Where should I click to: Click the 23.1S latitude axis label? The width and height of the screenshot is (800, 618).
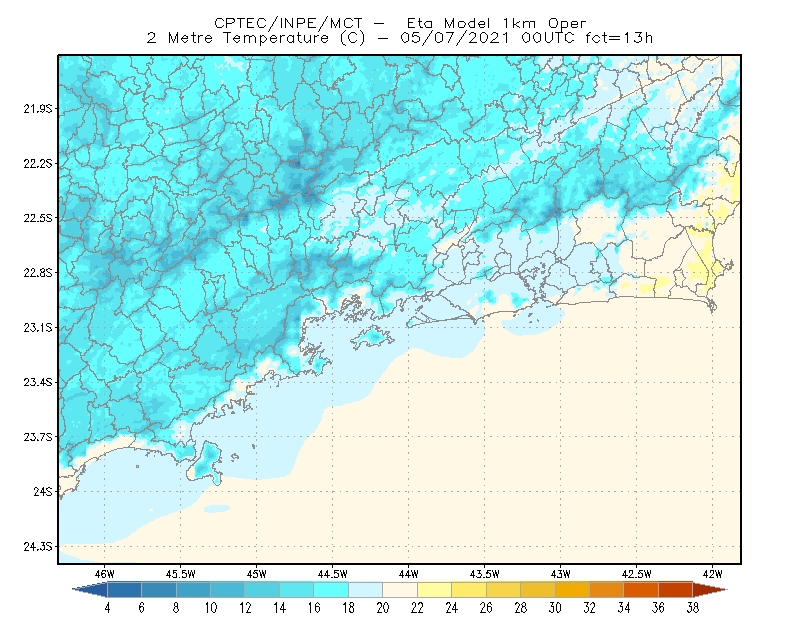pos(38,327)
